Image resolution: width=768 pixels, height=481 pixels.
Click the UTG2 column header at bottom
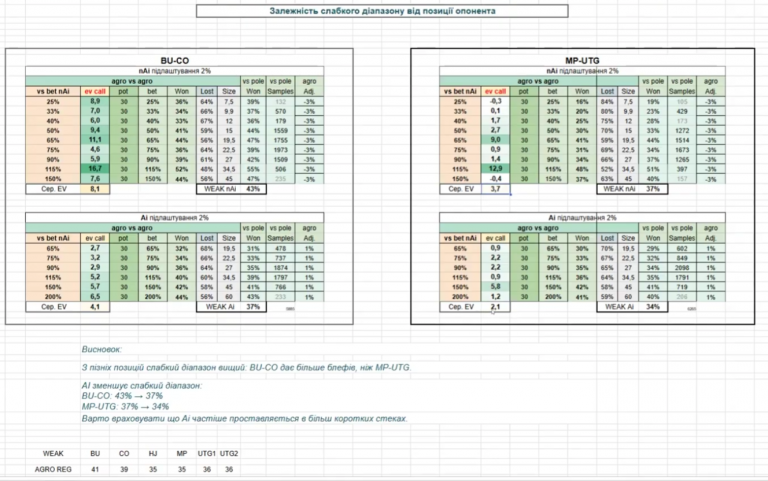(229, 454)
